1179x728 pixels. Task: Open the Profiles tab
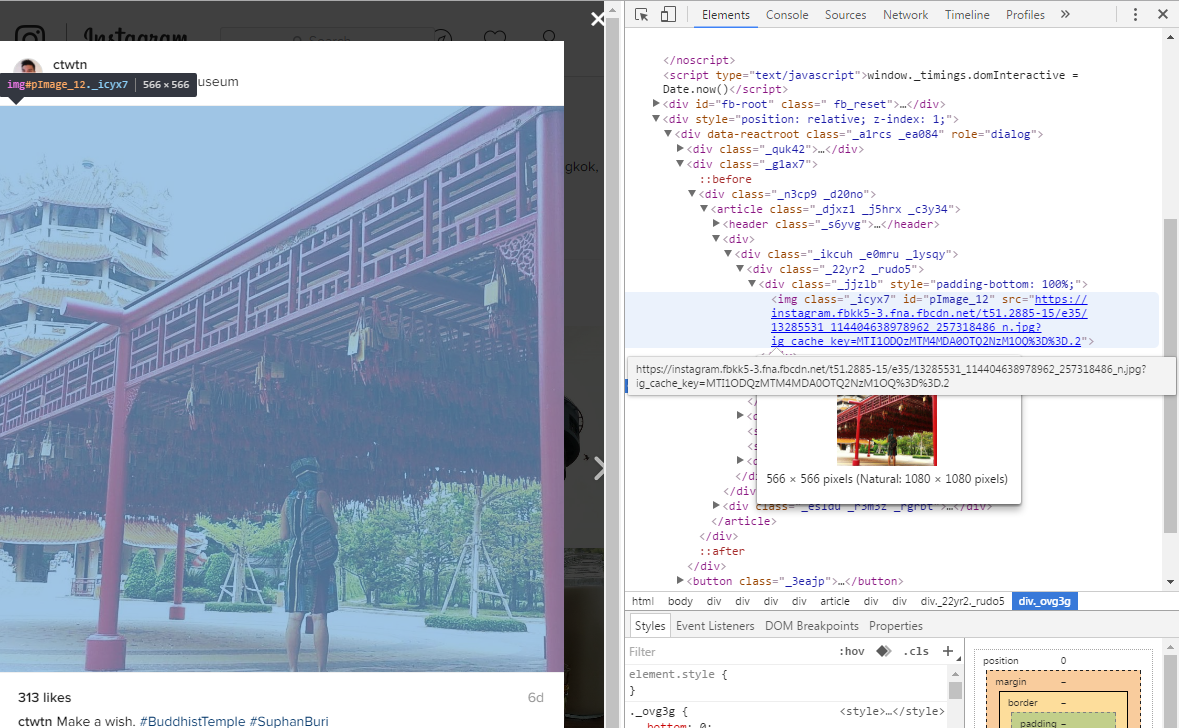1026,14
